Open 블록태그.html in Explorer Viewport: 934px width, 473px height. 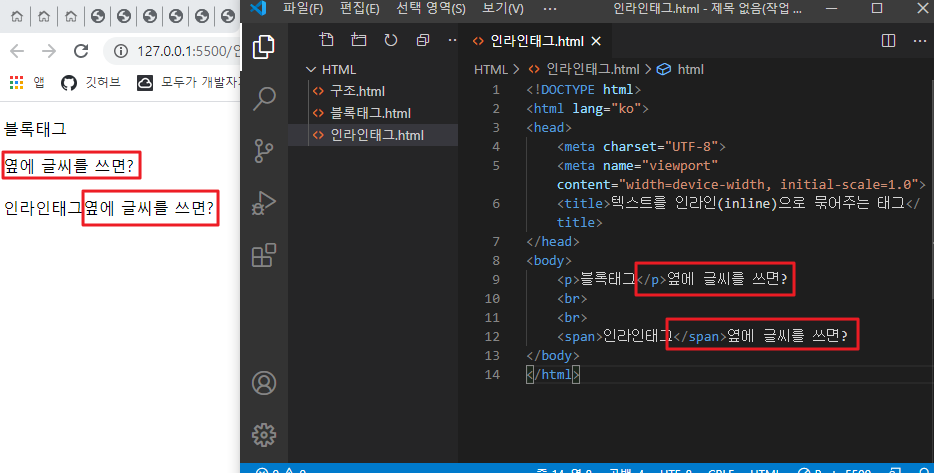tap(371, 113)
